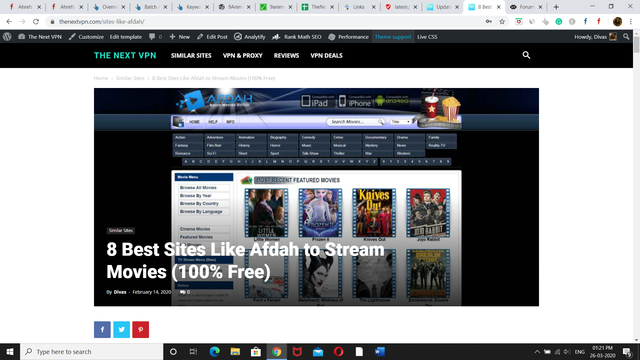
Task: Open Howdy, Divas account menu
Action: tap(595, 37)
